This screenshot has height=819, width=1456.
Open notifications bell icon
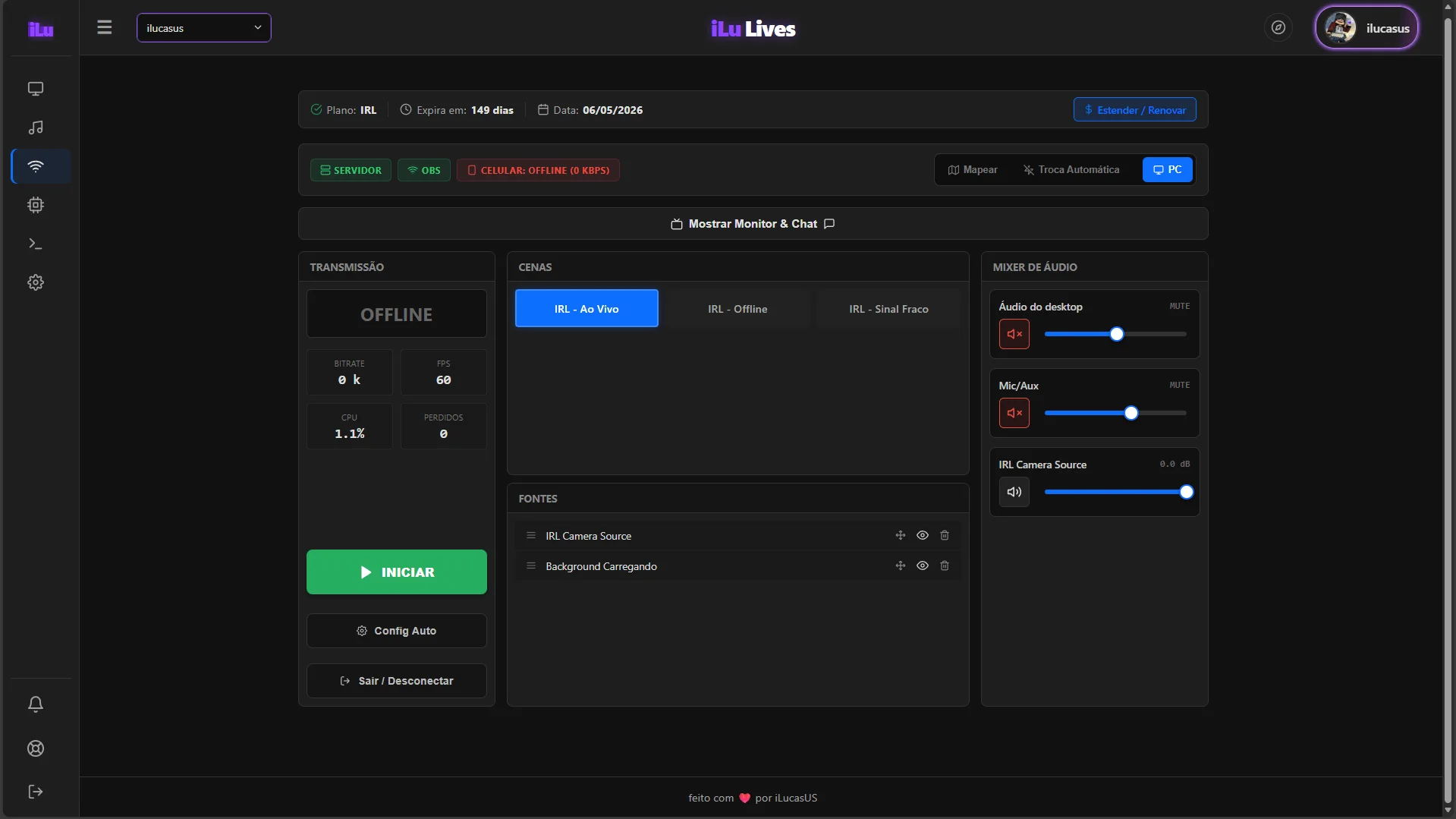36,704
